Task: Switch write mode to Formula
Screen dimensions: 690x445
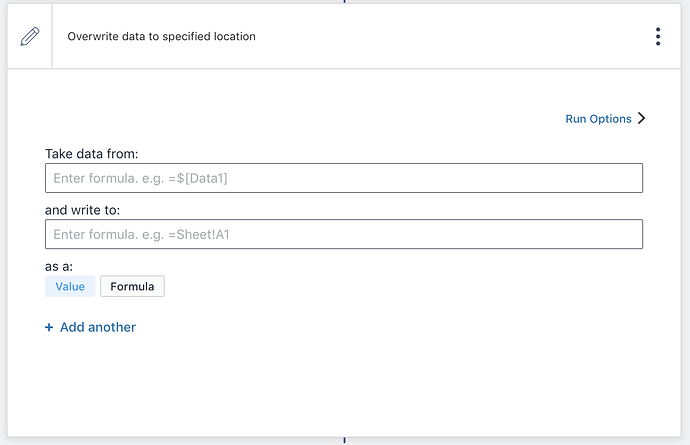Action: click(x=132, y=287)
